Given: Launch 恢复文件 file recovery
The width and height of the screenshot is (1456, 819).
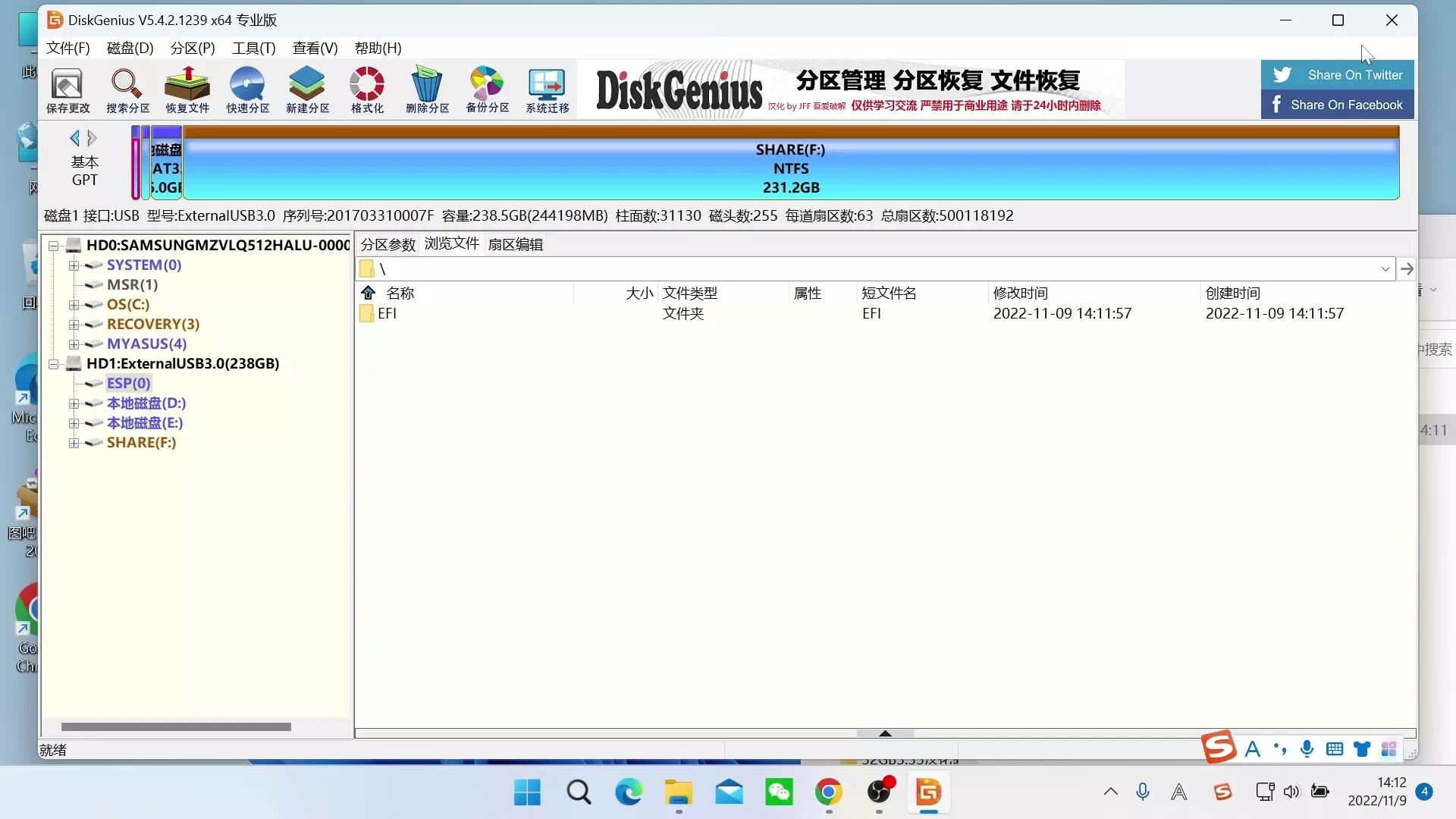Looking at the screenshot, I should (x=187, y=89).
